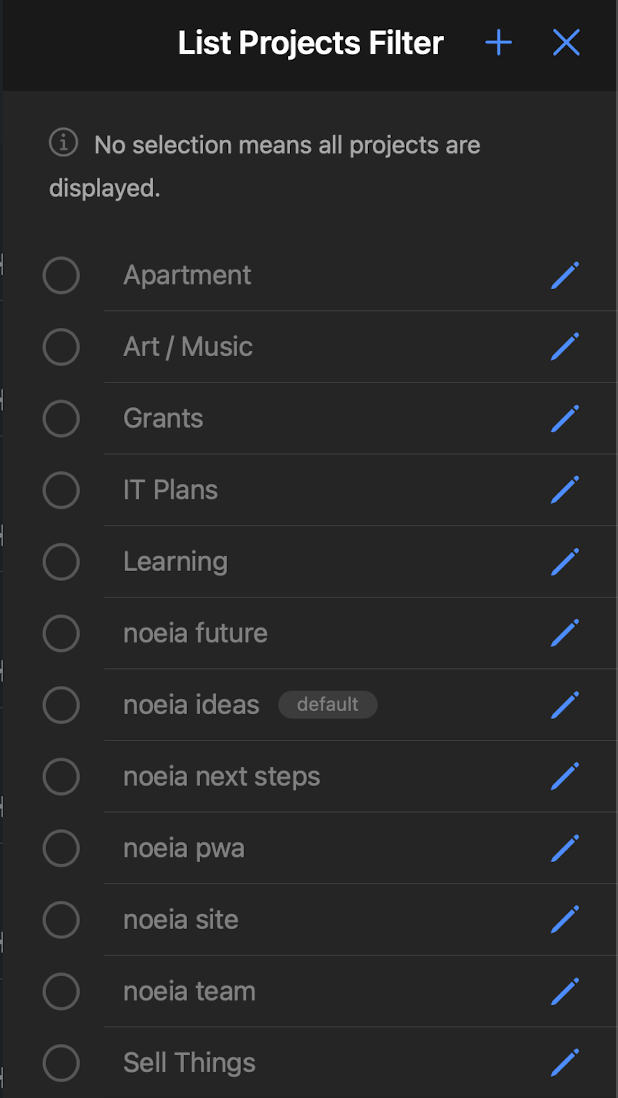The width and height of the screenshot is (618, 1098).
Task: Open the pencil editor for Art / Music
Action: coord(565,347)
